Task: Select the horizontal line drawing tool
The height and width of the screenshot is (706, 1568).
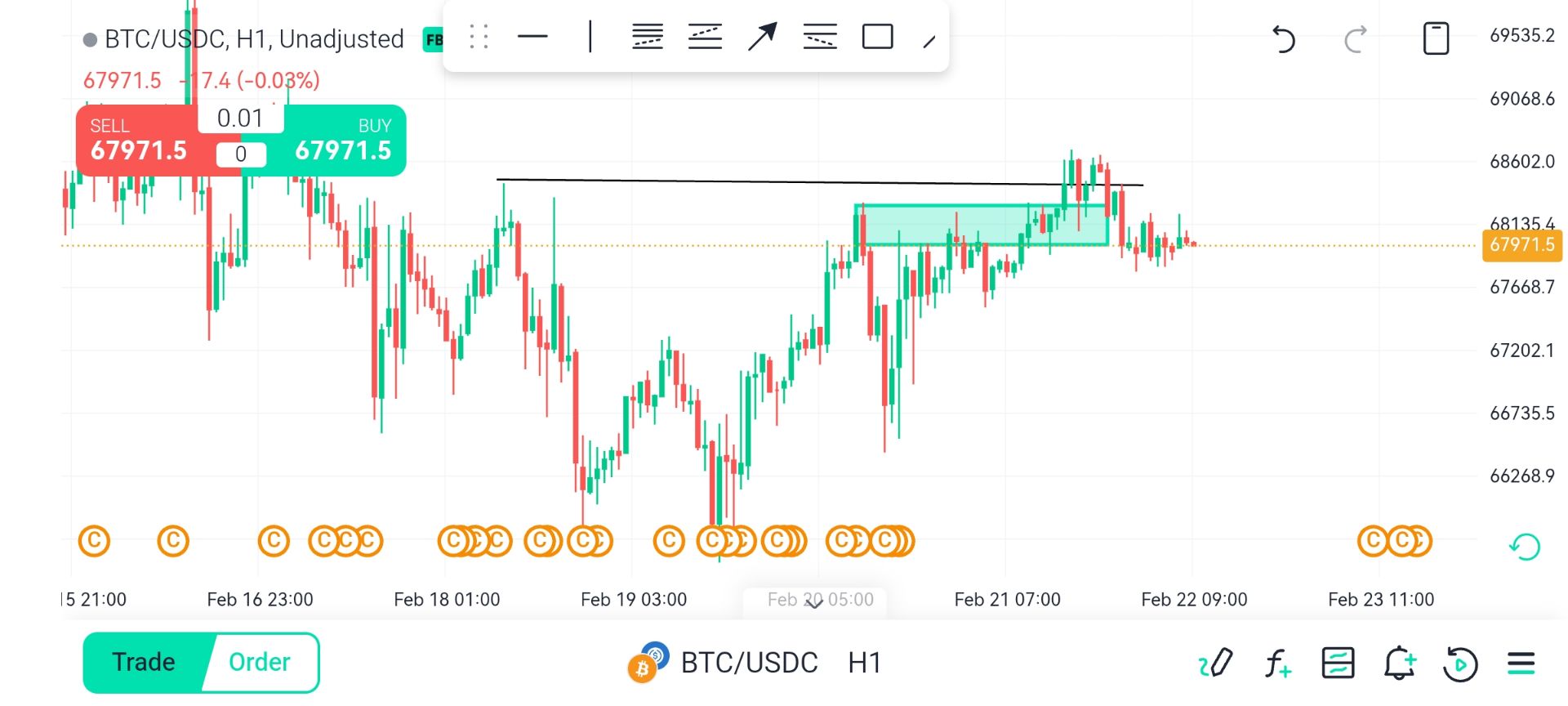Action: [x=532, y=37]
